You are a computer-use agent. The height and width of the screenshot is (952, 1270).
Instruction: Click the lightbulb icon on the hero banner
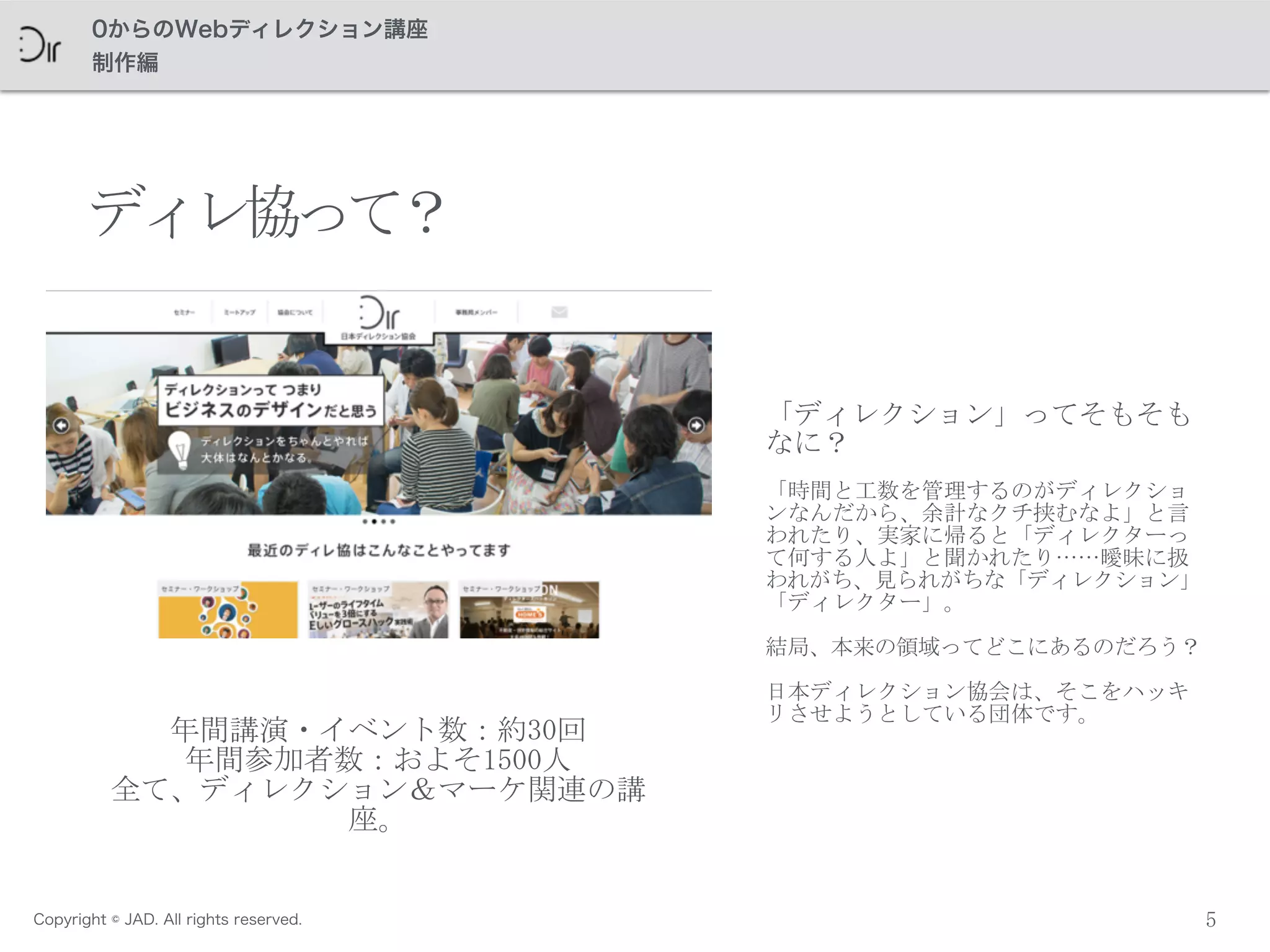[x=180, y=450]
